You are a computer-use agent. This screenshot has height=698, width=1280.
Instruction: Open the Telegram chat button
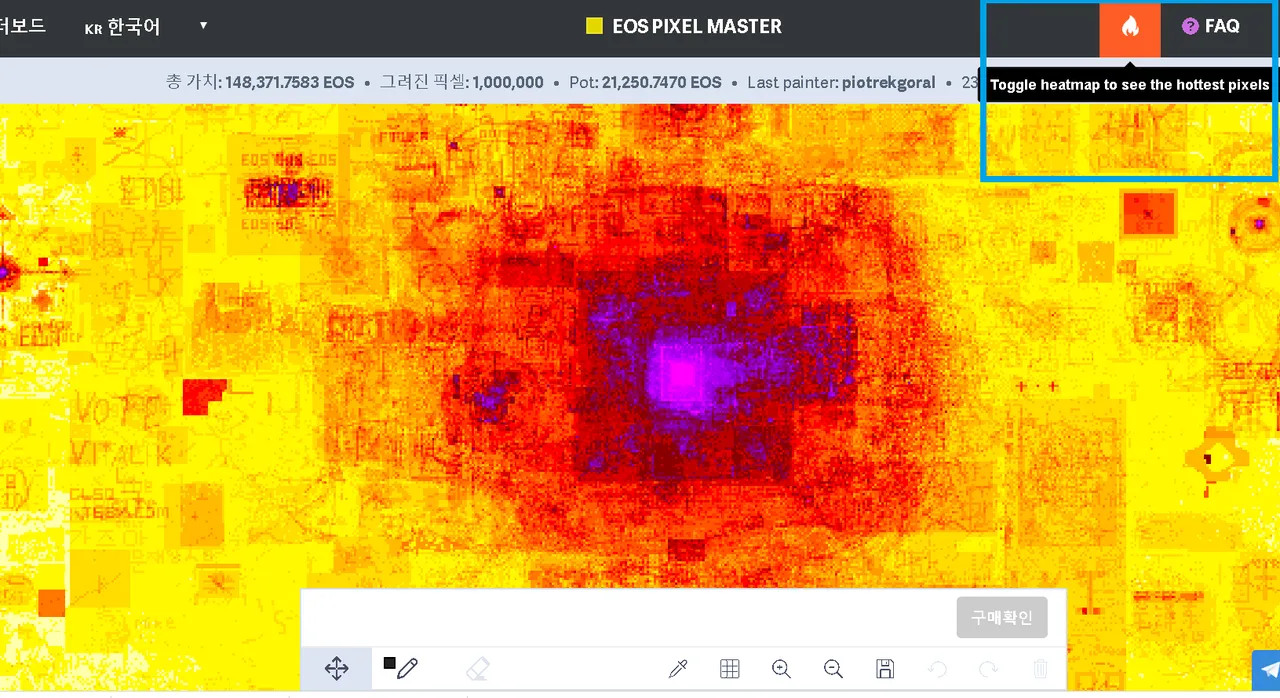1268,670
